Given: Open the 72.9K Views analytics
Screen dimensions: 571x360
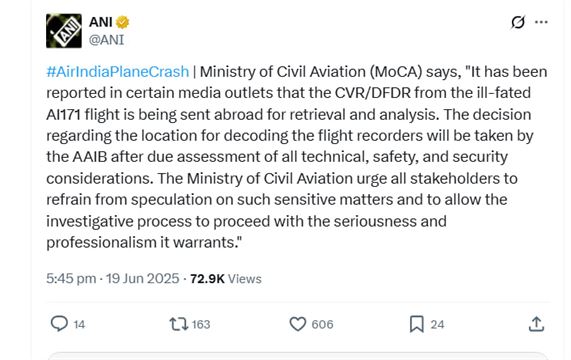Looking at the screenshot, I should pos(226,279).
